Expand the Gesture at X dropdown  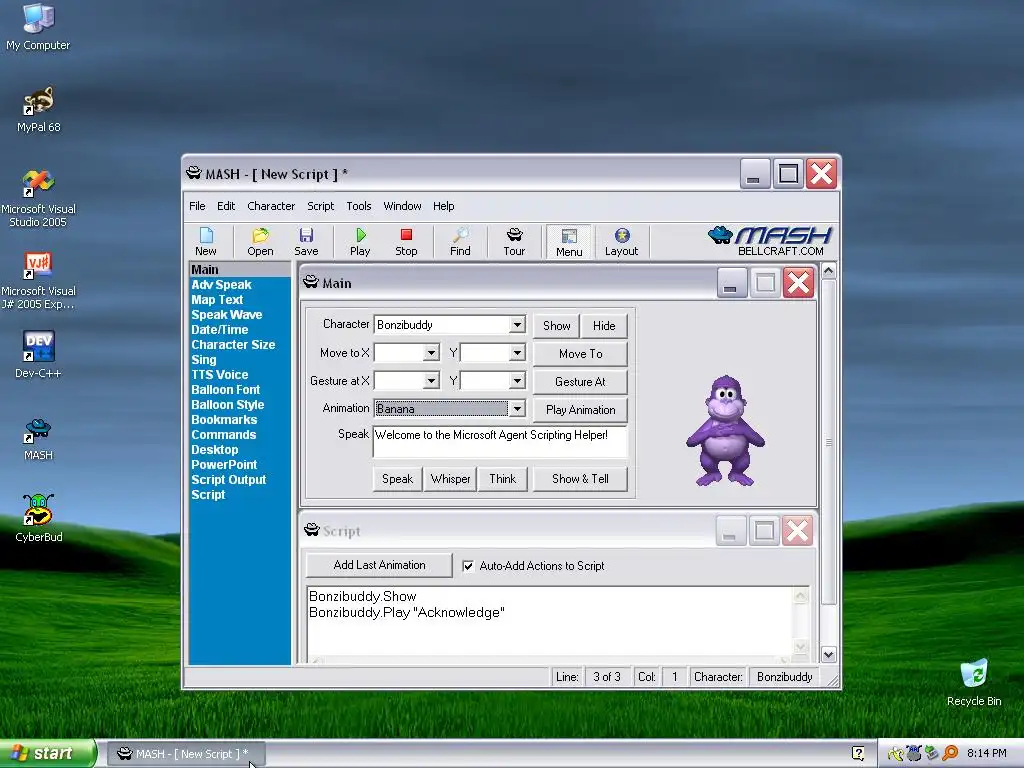click(x=431, y=381)
